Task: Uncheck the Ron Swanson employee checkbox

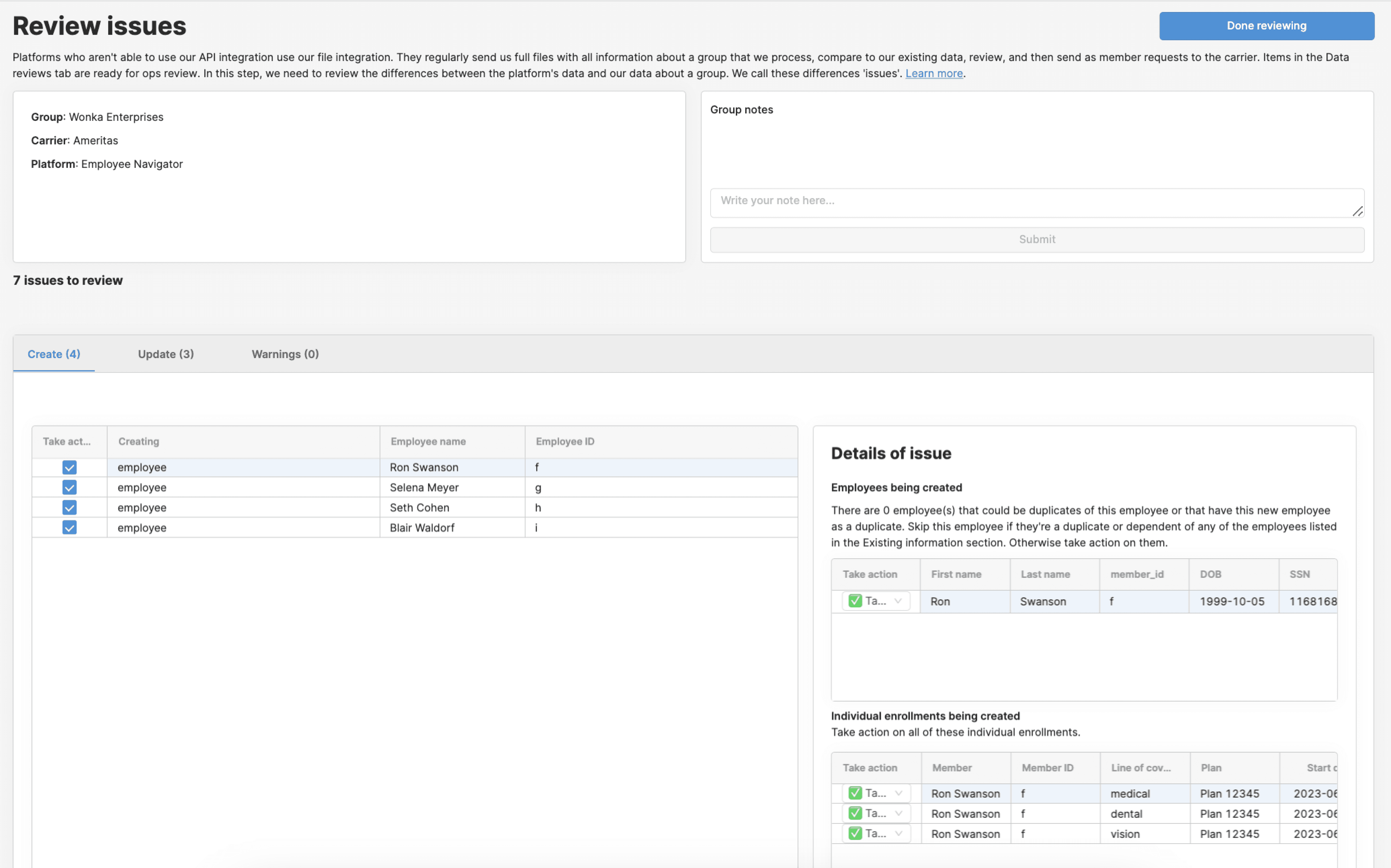Action: click(x=69, y=467)
